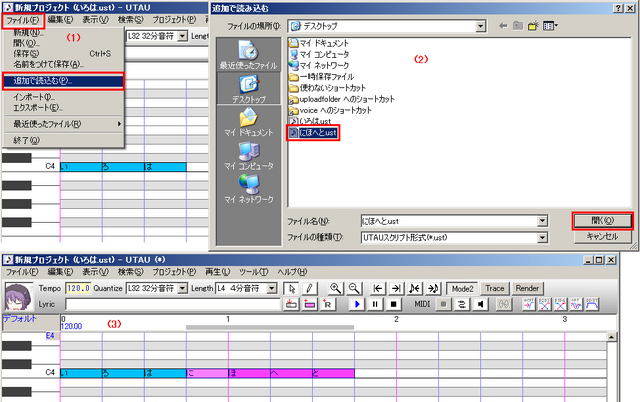Click the 開く(O) button in dialog
This screenshot has height=402, width=640.
tap(602, 221)
